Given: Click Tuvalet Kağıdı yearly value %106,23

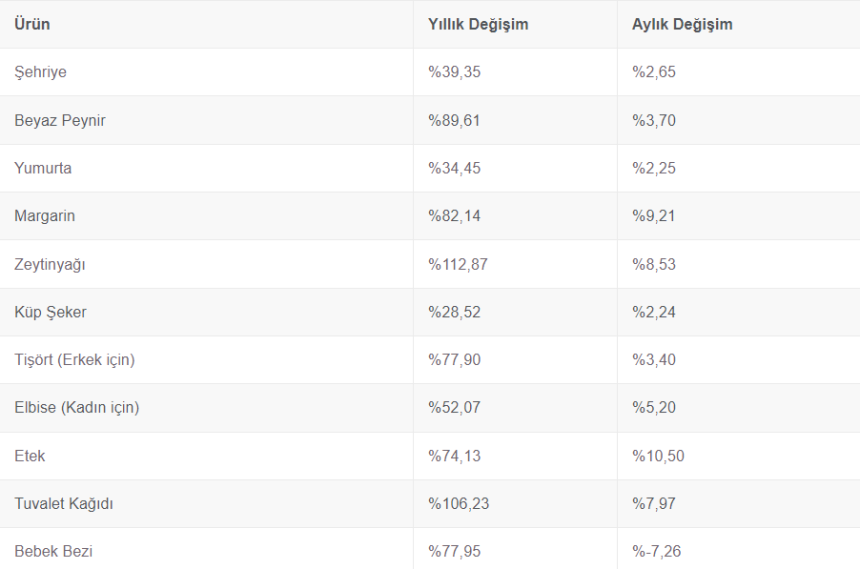Looking at the screenshot, I should [x=458, y=504].
